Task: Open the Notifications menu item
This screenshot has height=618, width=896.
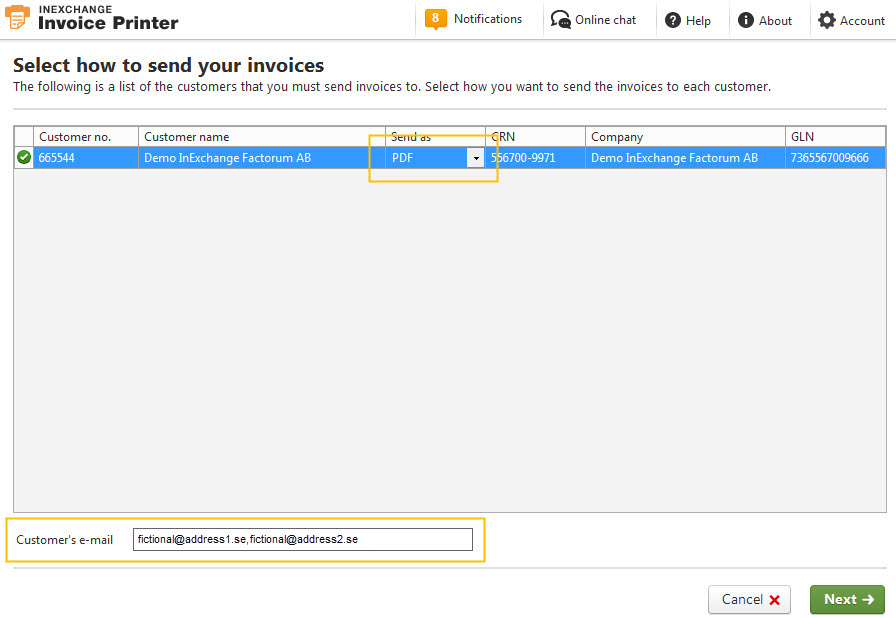Action: click(487, 19)
